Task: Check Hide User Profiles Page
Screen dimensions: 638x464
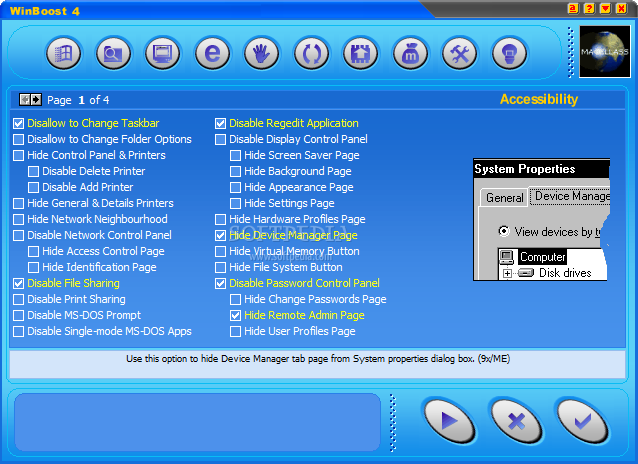Action: [x=235, y=331]
